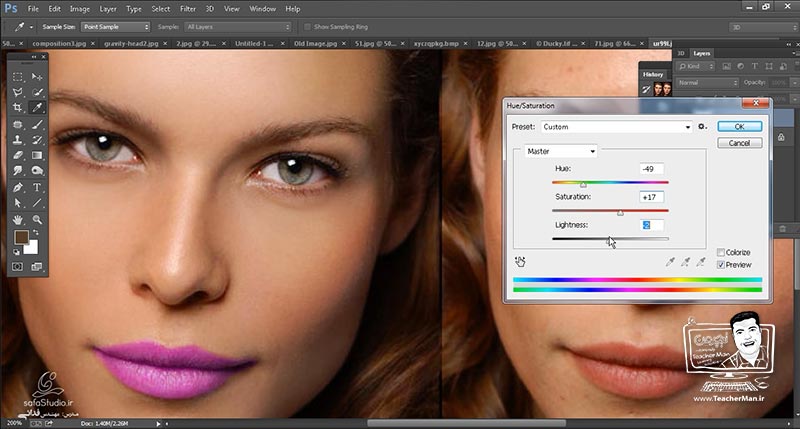Select the Sponge tool
Image resolution: width=800 pixels, height=429 pixels.
(x=37, y=170)
